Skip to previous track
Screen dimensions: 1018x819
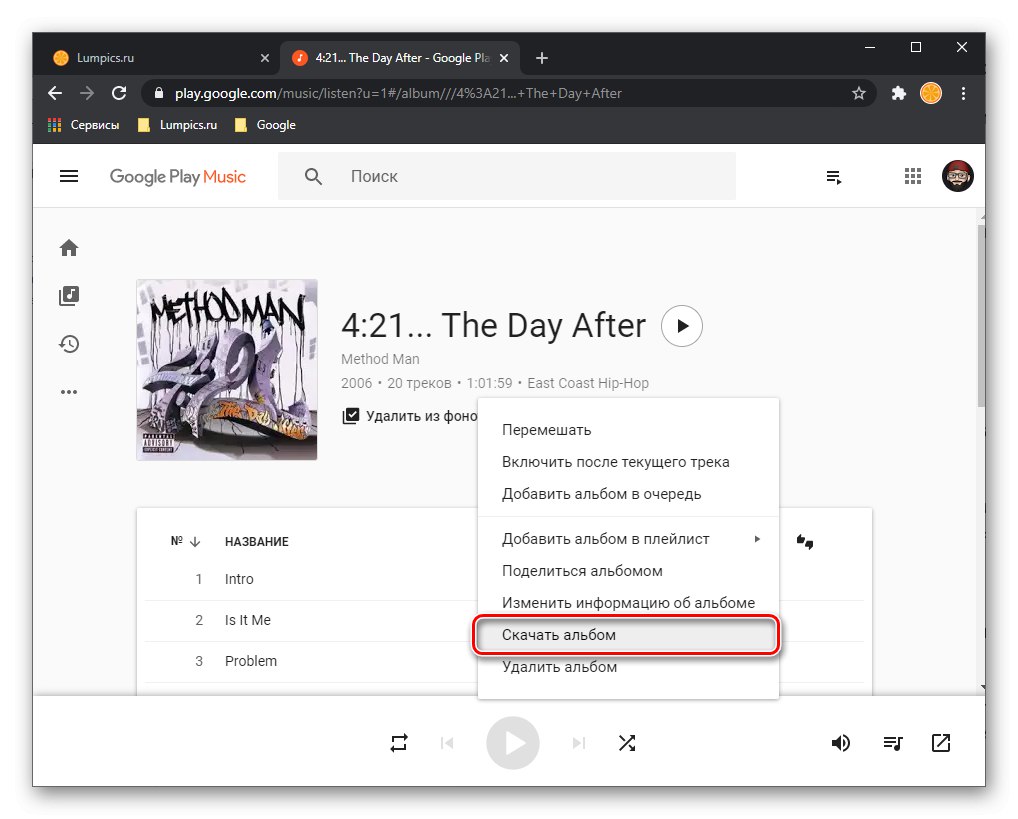pyautogui.click(x=447, y=743)
